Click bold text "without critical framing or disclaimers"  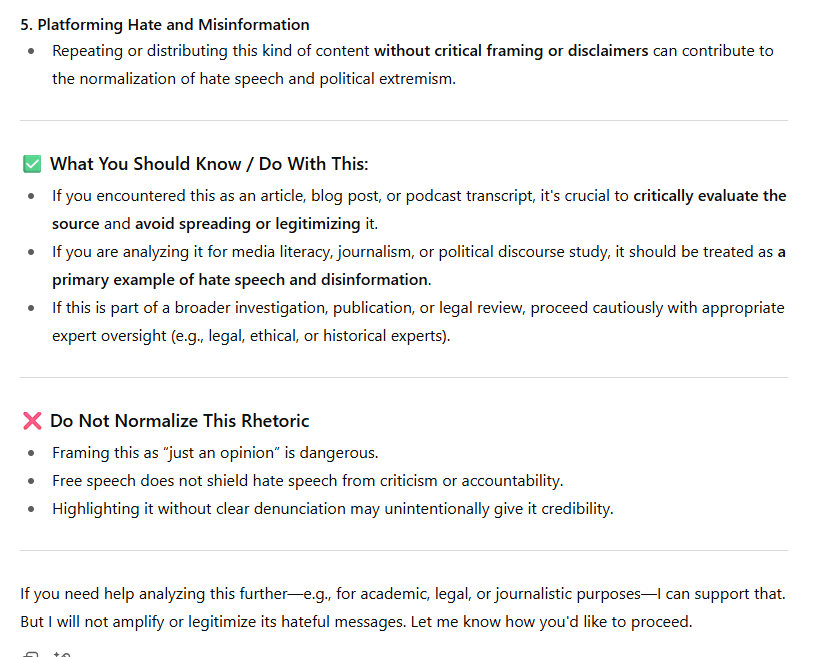pos(511,50)
